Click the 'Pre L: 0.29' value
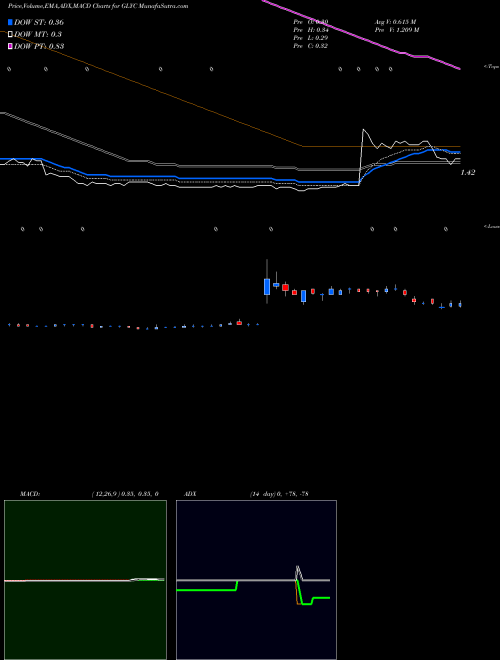The width and height of the screenshot is (500, 660). point(311,38)
